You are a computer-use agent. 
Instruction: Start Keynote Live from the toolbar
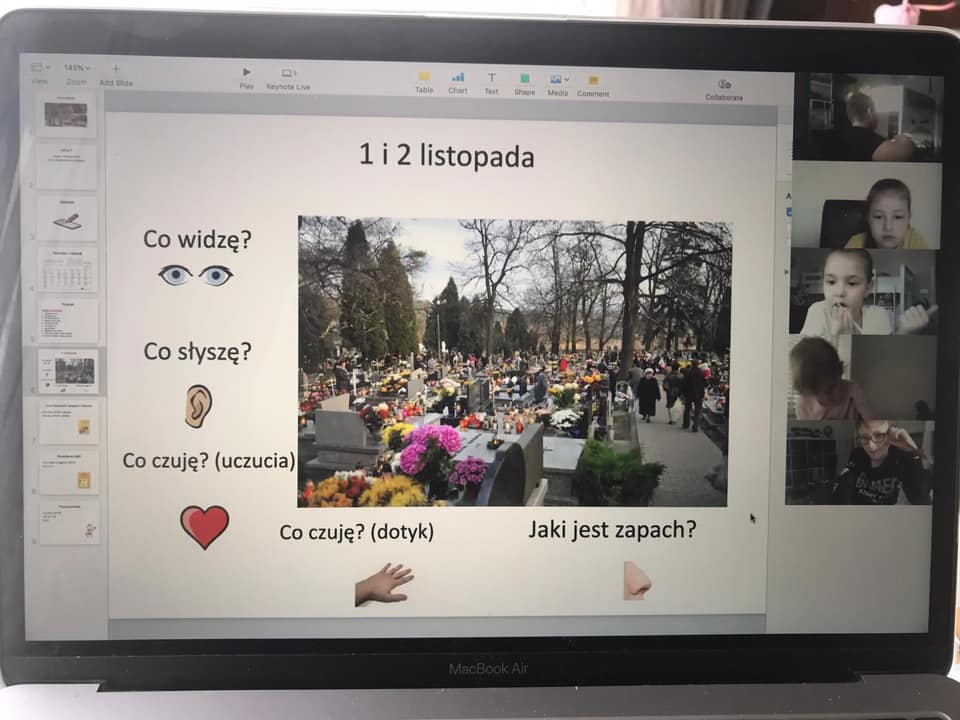[288, 74]
